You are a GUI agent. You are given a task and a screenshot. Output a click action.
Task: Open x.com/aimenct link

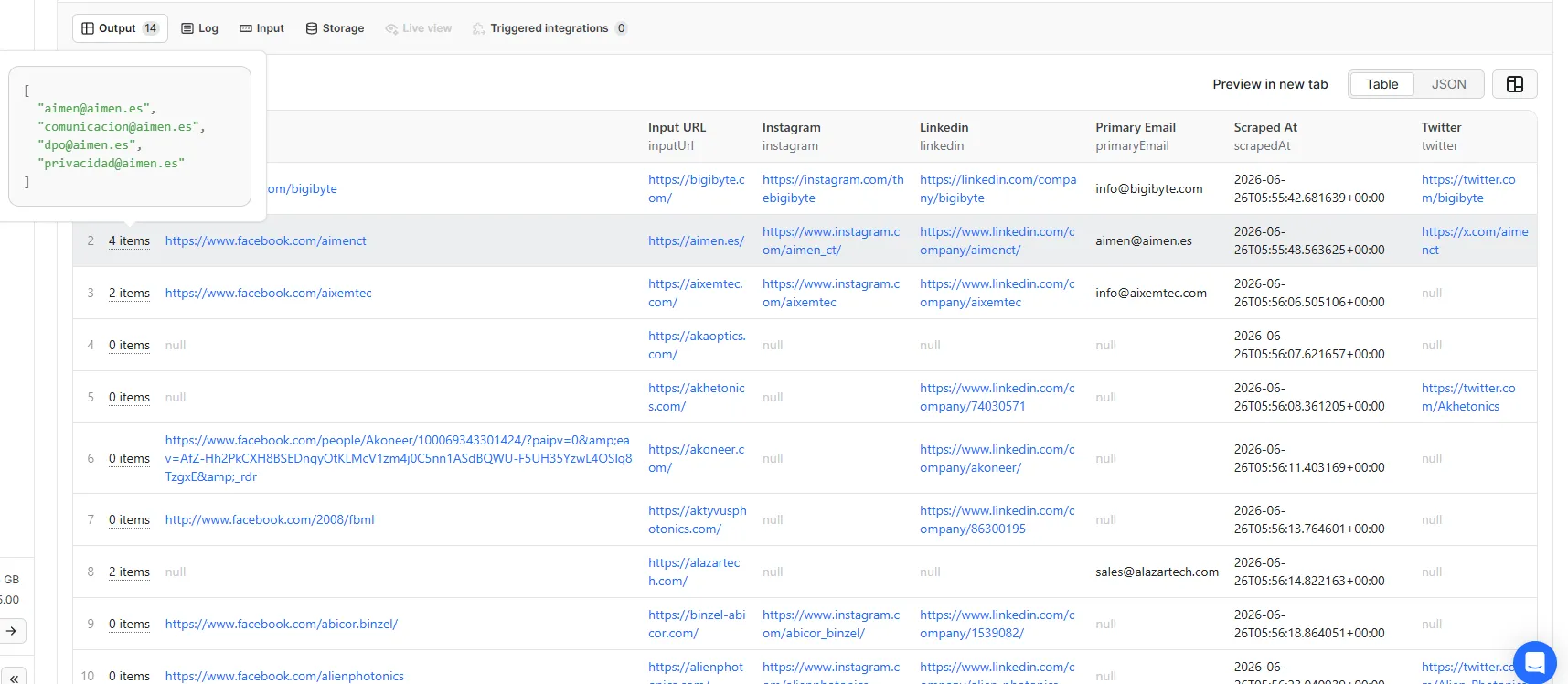click(x=1475, y=240)
